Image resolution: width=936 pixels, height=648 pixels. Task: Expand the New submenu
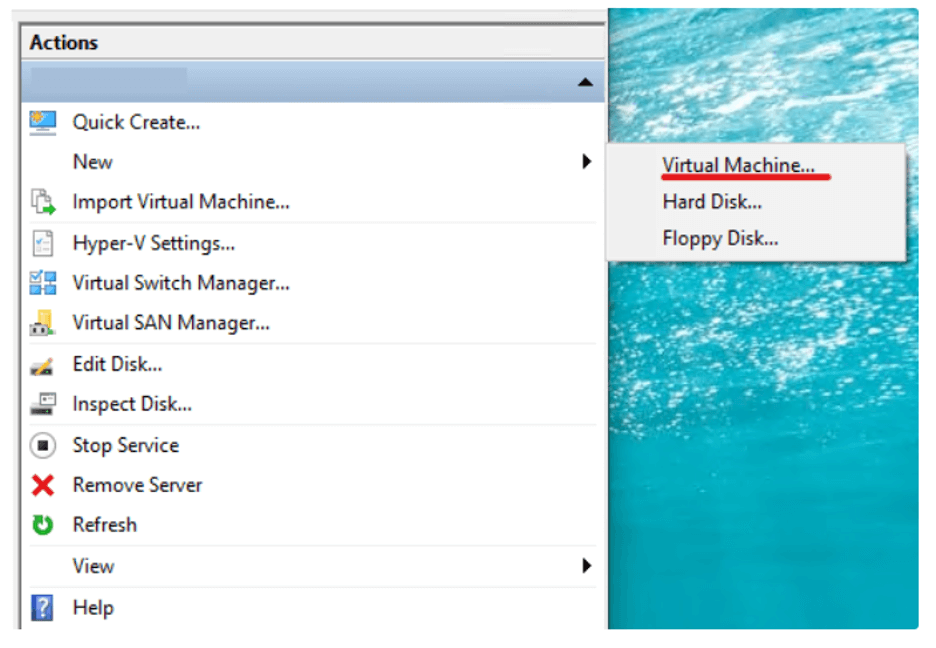coord(587,162)
